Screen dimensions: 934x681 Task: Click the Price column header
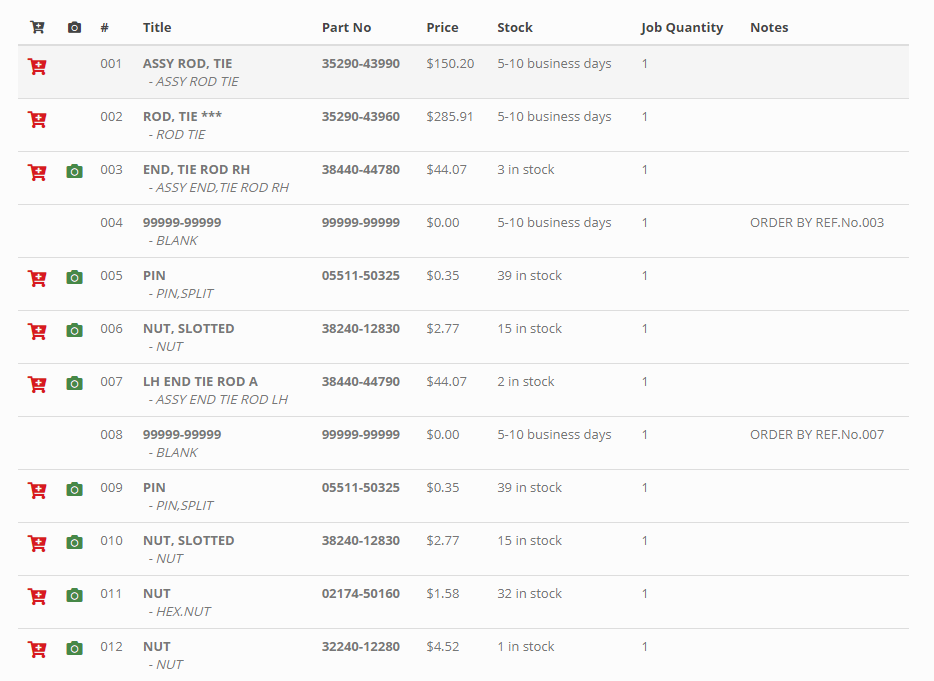tap(442, 28)
